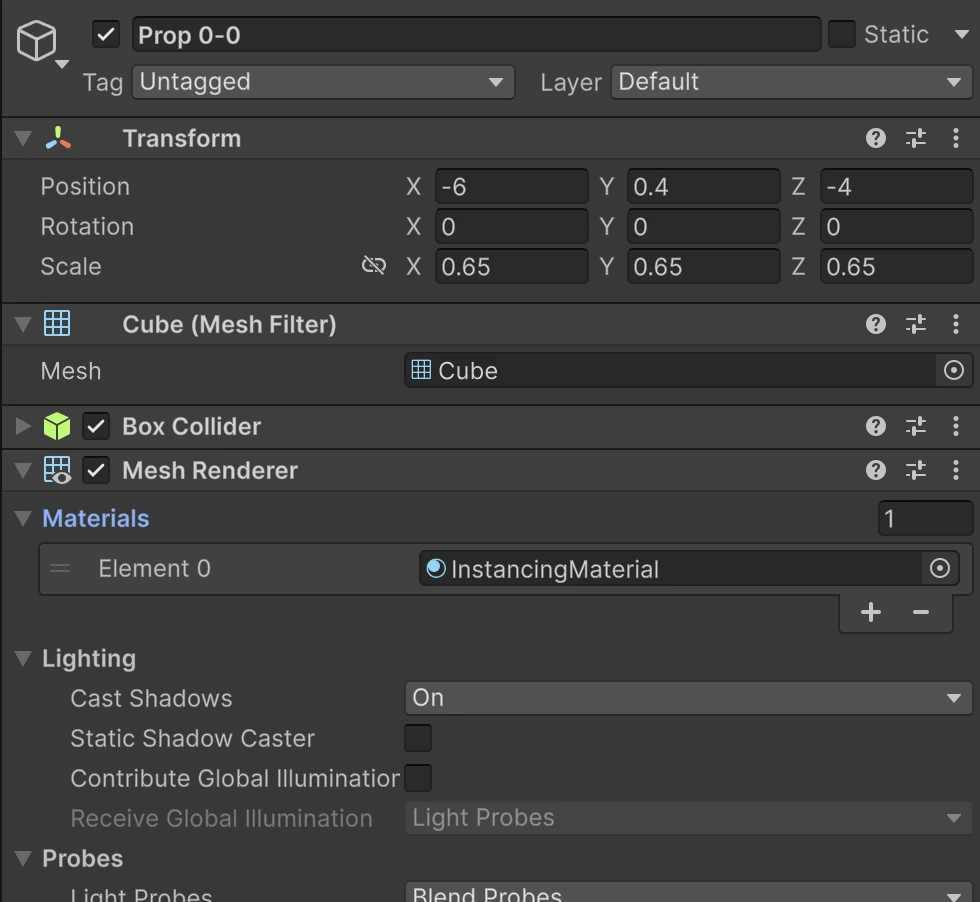Viewport: 980px width, 902px height.
Task: Open the Cast Shadows dropdown
Action: (x=688, y=698)
